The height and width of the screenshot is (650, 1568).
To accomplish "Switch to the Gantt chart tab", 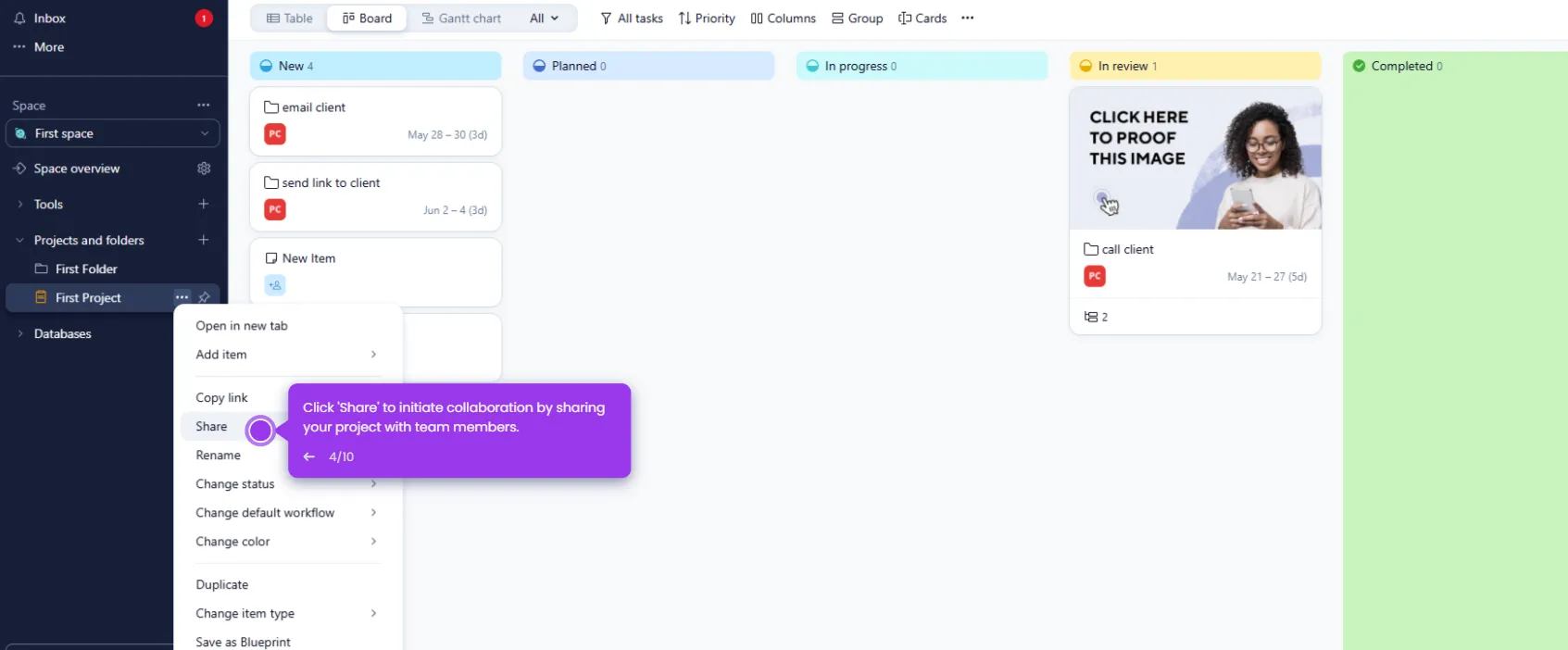I will pos(461,18).
